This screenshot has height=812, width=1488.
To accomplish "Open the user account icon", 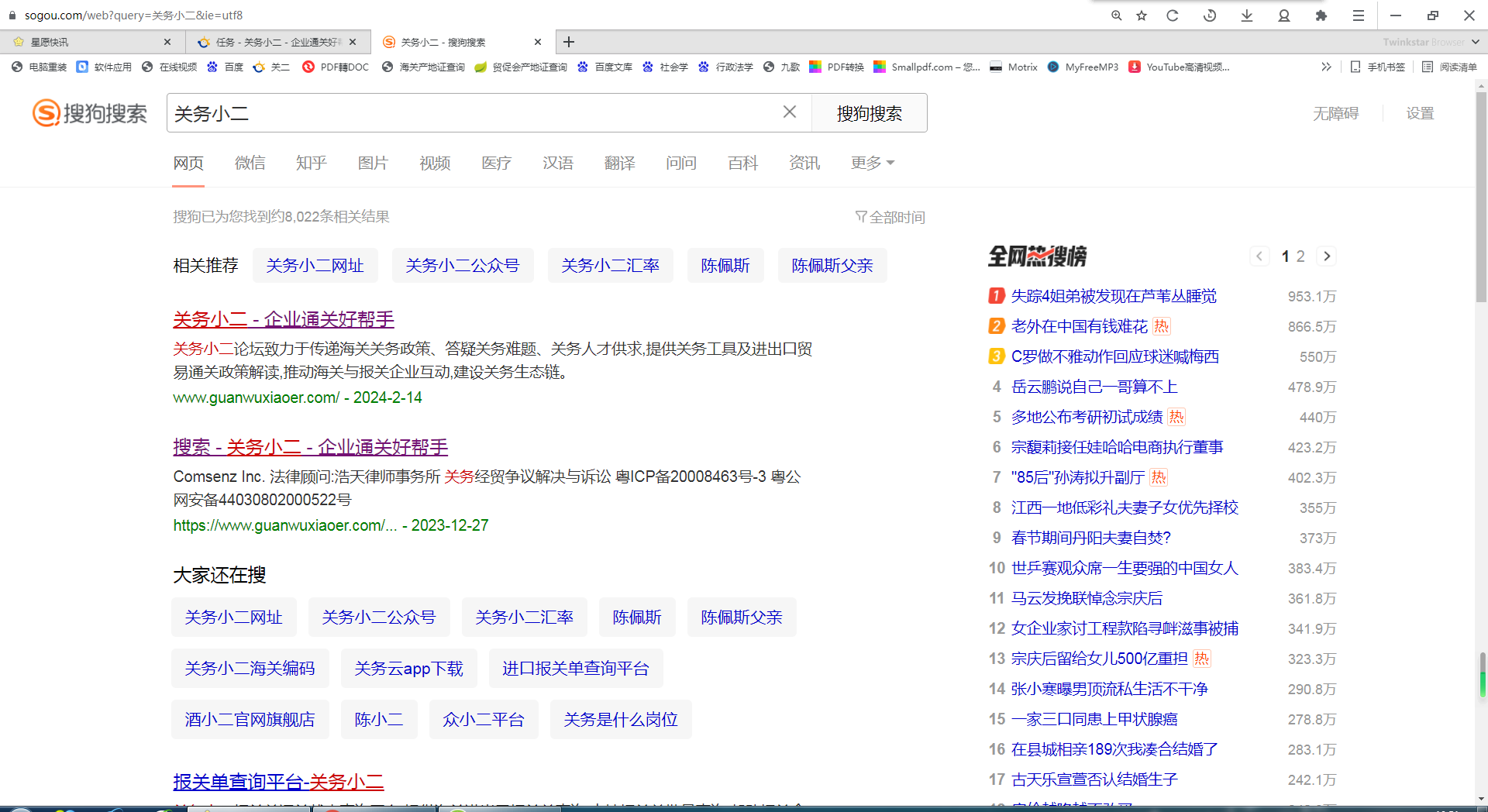I will coord(1284,15).
